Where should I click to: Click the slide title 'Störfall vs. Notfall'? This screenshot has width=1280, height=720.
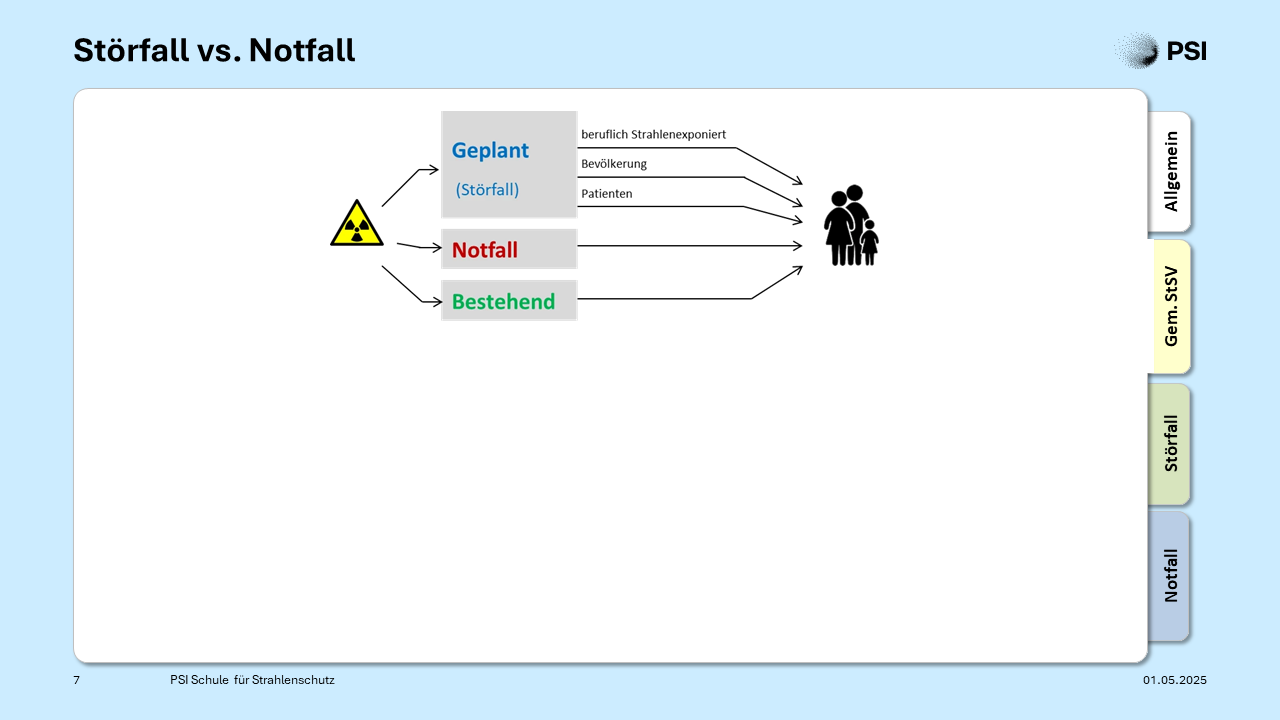coord(214,49)
